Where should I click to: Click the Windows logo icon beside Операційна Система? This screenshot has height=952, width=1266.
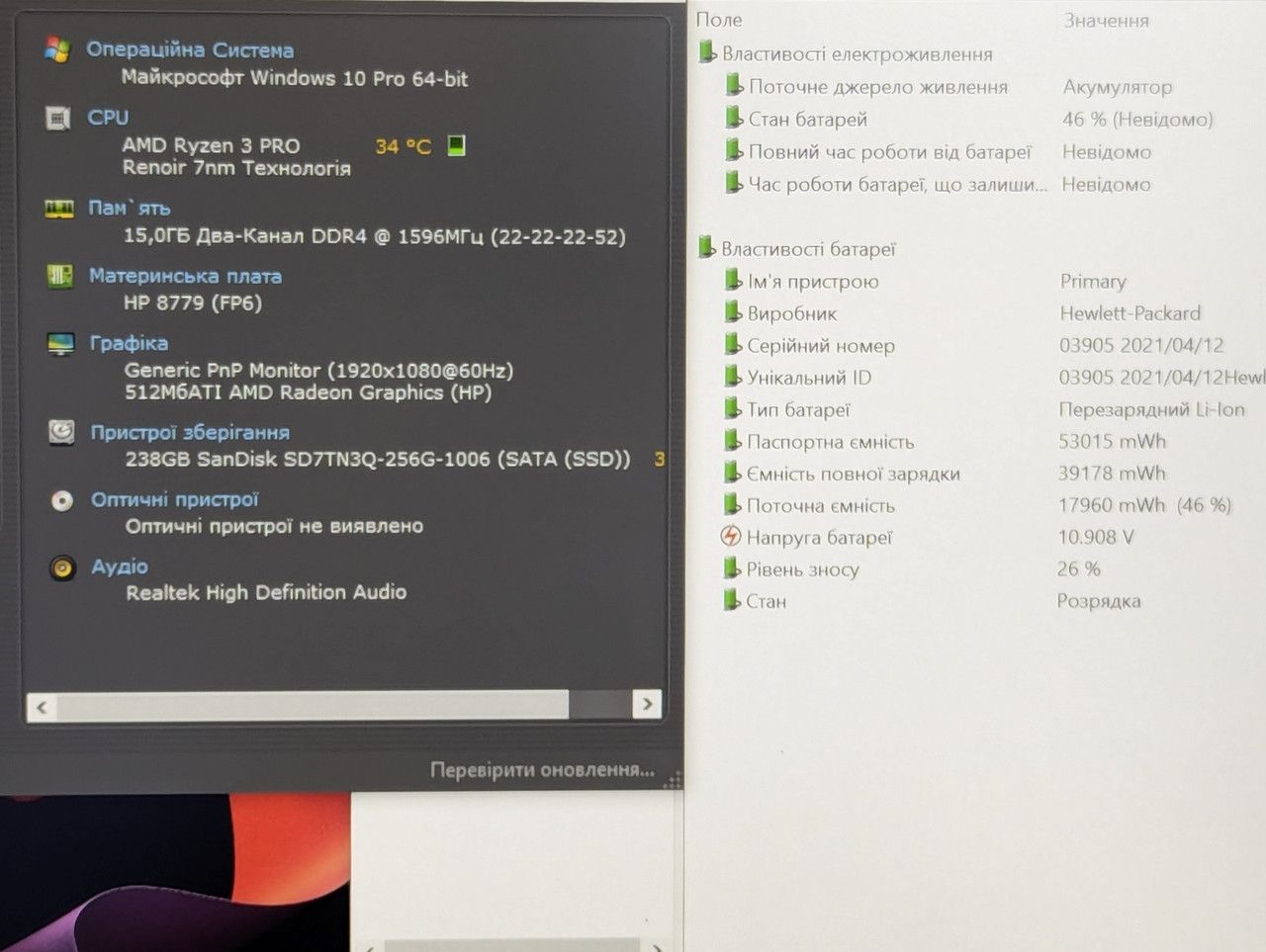(x=58, y=49)
